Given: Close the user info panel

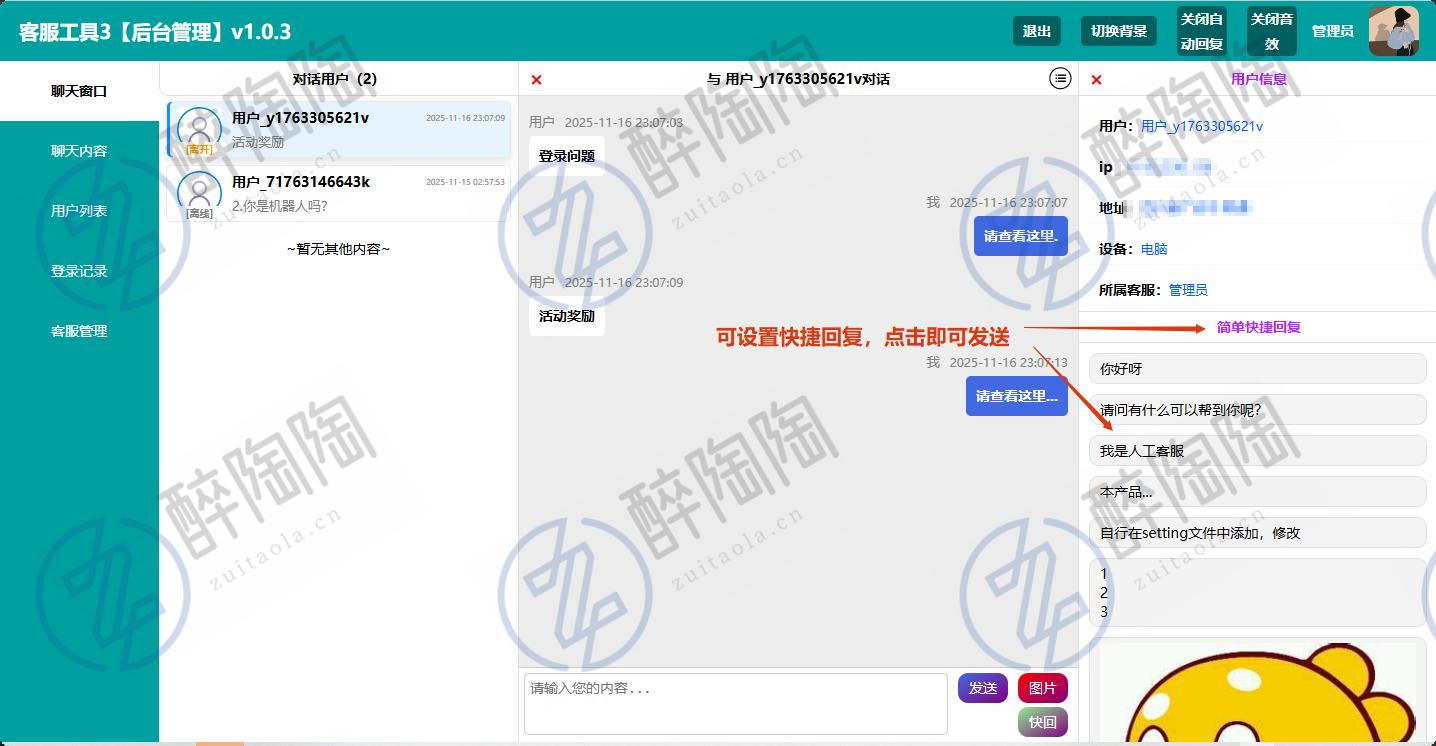Looking at the screenshot, I should point(1097,80).
